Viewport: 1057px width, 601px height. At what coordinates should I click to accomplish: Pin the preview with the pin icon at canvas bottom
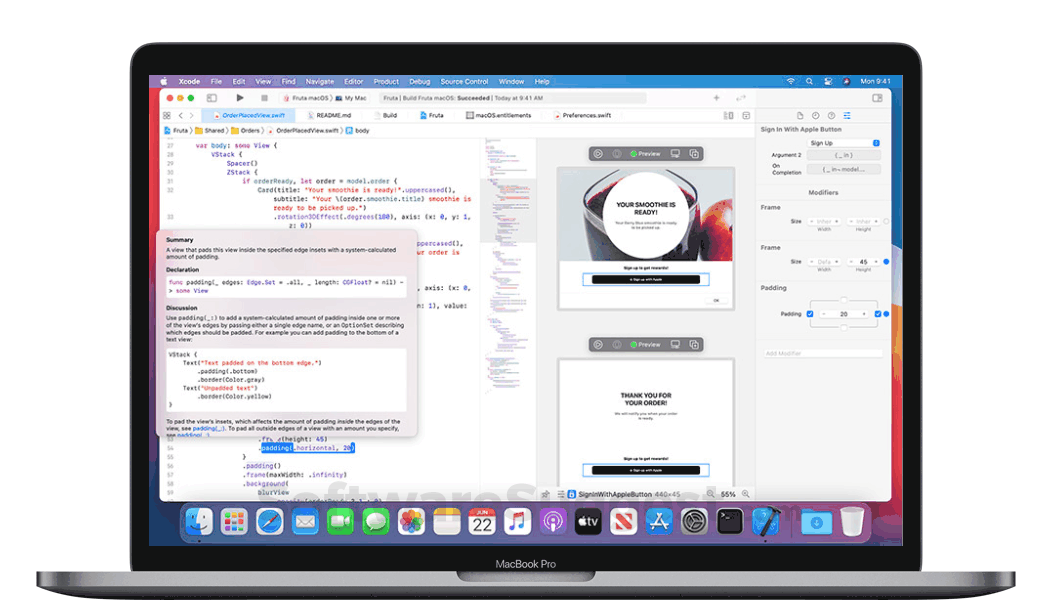click(545, 494)
